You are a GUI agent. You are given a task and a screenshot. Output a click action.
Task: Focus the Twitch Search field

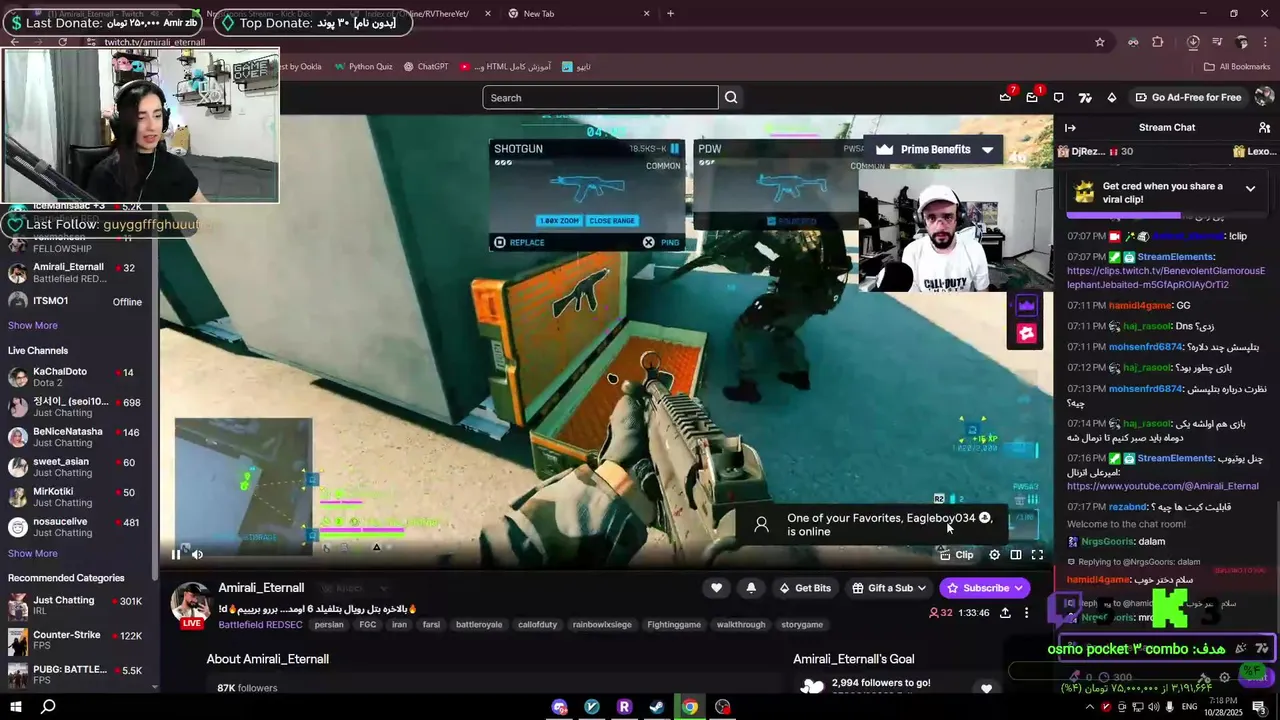600,97
